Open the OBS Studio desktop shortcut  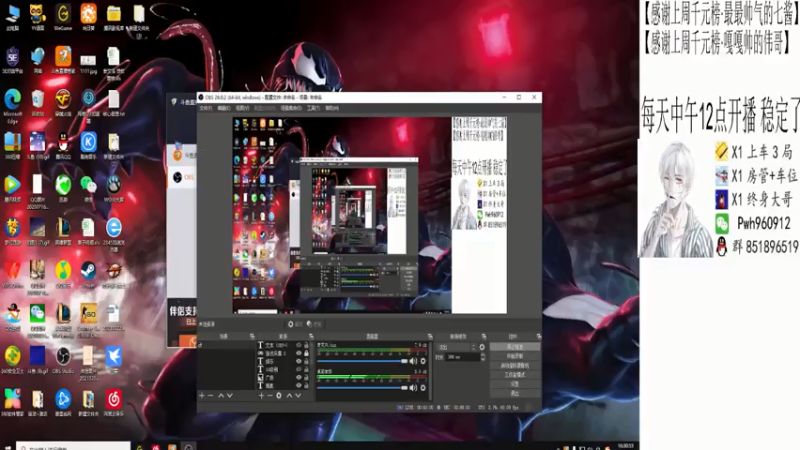click(x=63, y=360)
